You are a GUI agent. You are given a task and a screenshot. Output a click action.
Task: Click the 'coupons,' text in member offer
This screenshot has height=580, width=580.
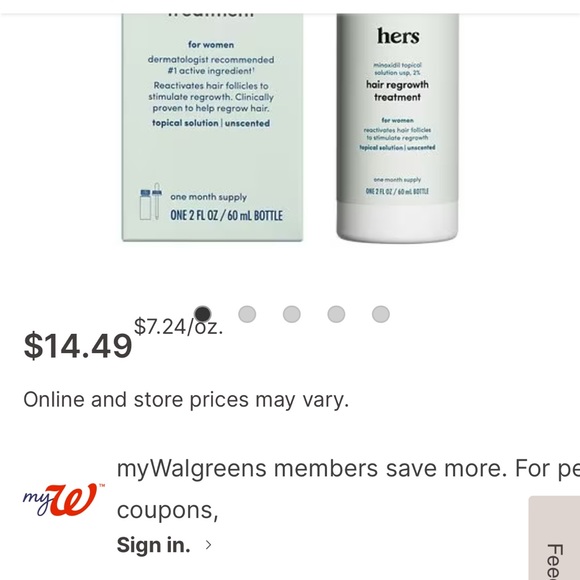coord(168,510)
